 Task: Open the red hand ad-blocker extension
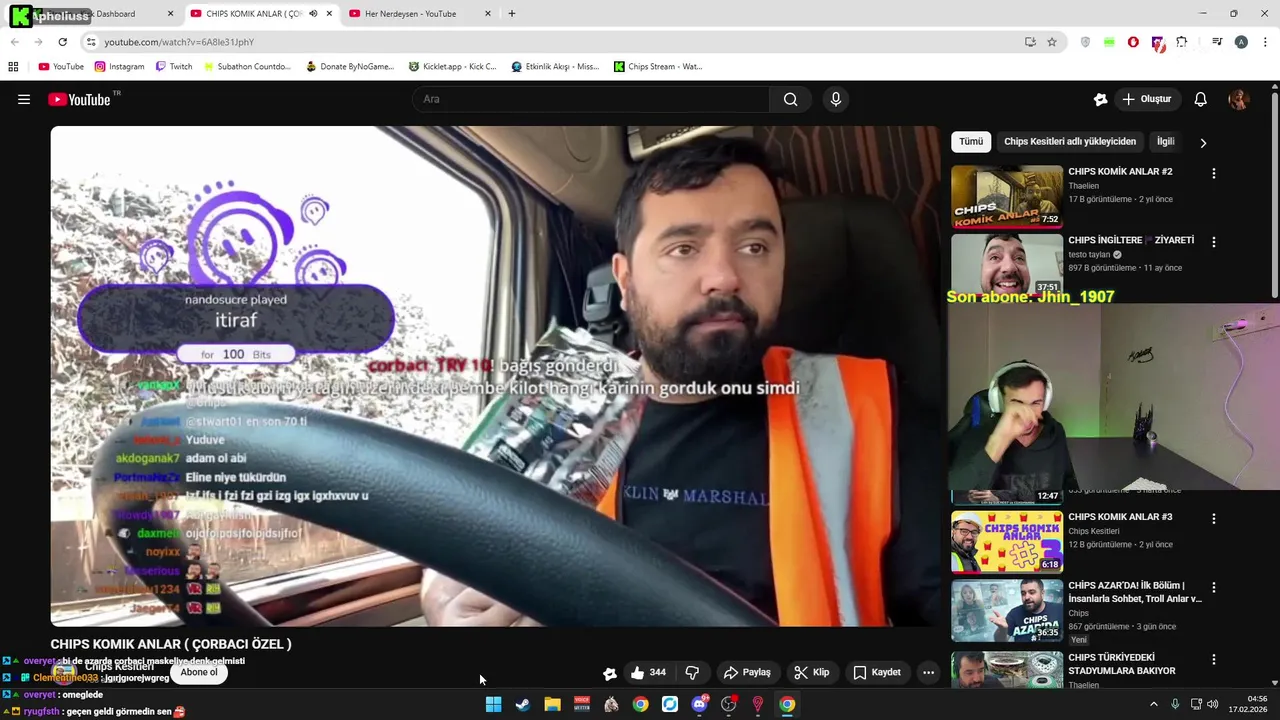1133,42
